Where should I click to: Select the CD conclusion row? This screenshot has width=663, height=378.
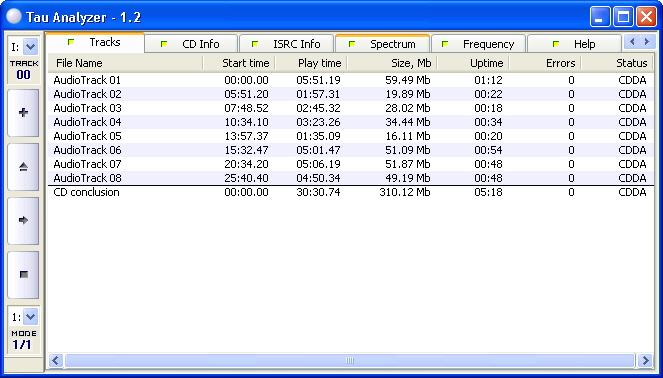pos(351,192)
